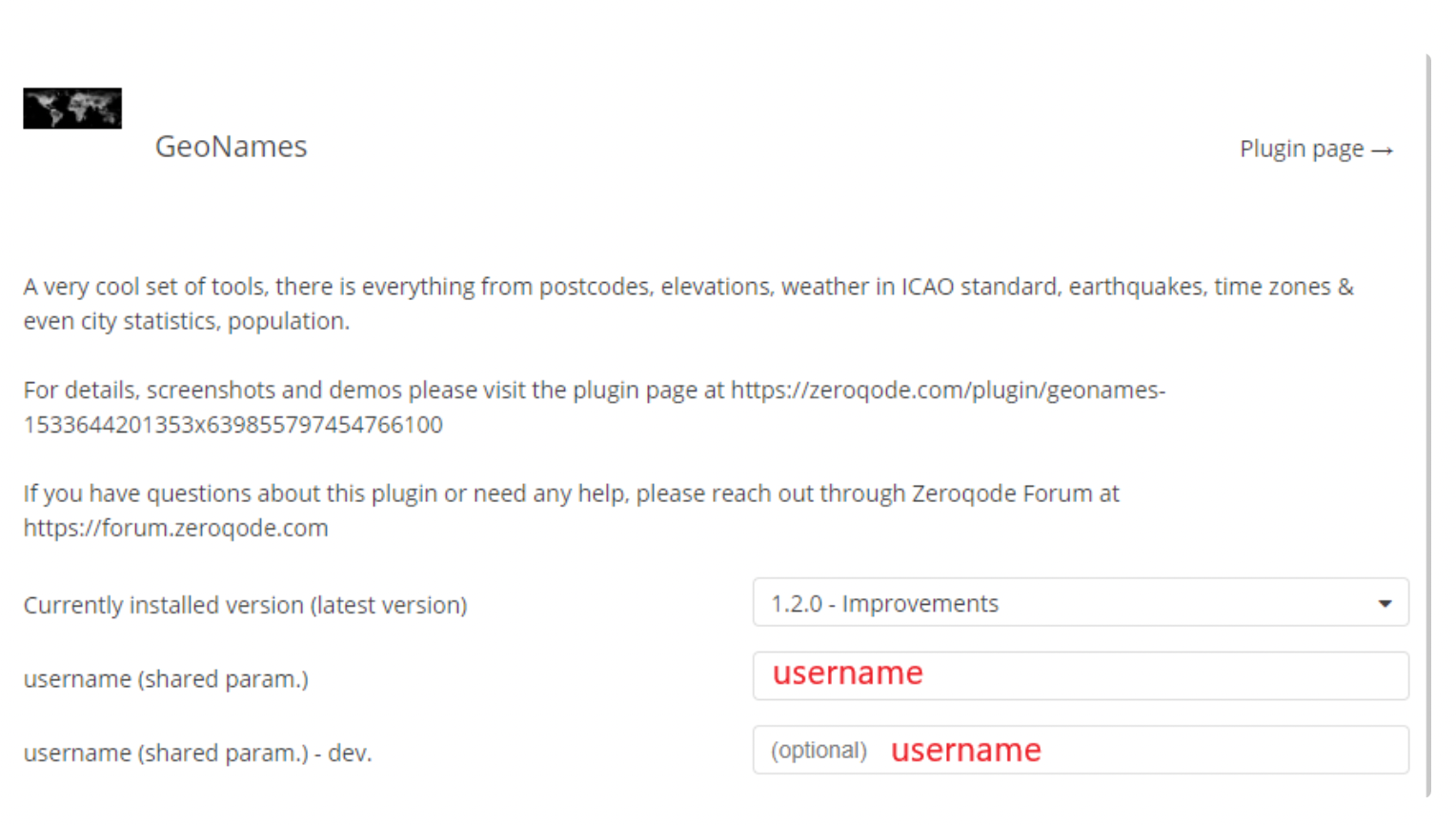Open the Plugin page link
The height and width of the screenshot is (825, 1456).
point(1317,150)
